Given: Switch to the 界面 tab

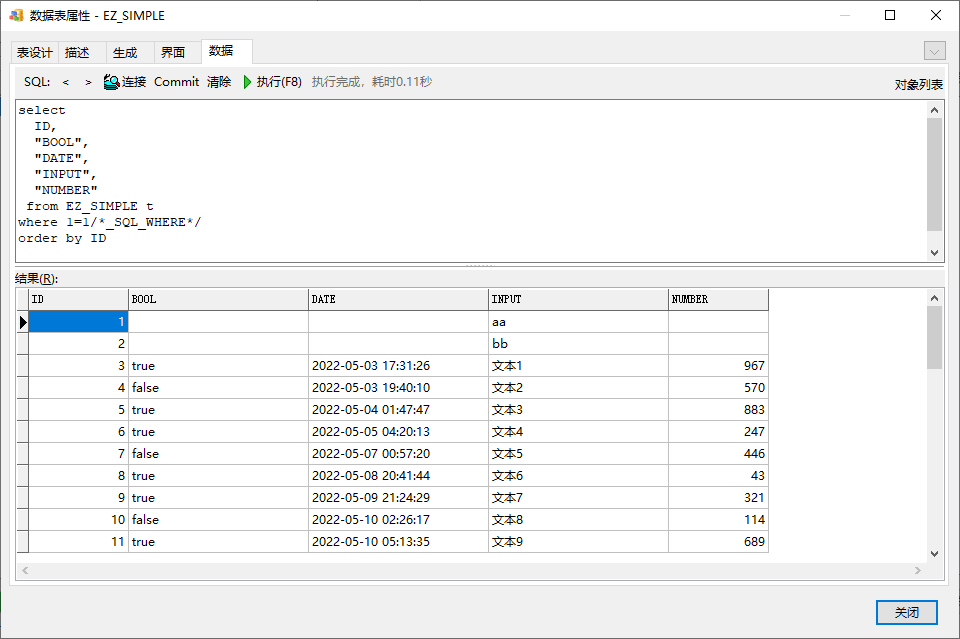Looking at the screenshot, I should [173, 53].
